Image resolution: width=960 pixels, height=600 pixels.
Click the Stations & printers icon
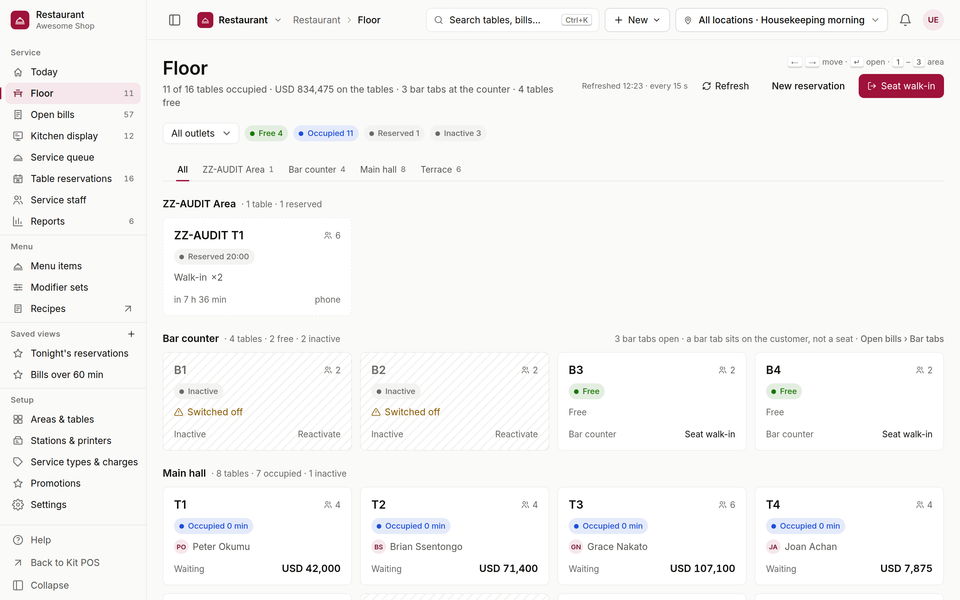18,441
